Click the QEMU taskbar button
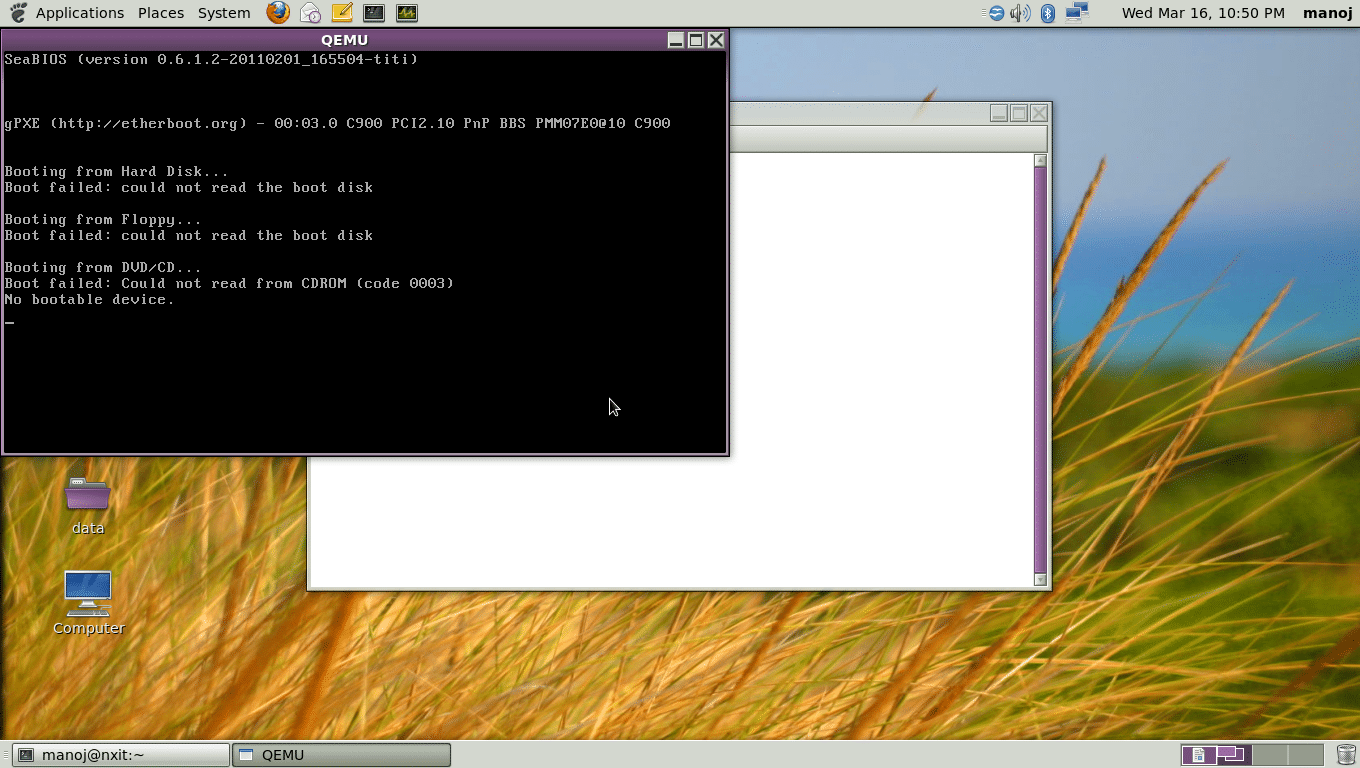Screen dimensions: 1360x768 [x=341, y=755]
